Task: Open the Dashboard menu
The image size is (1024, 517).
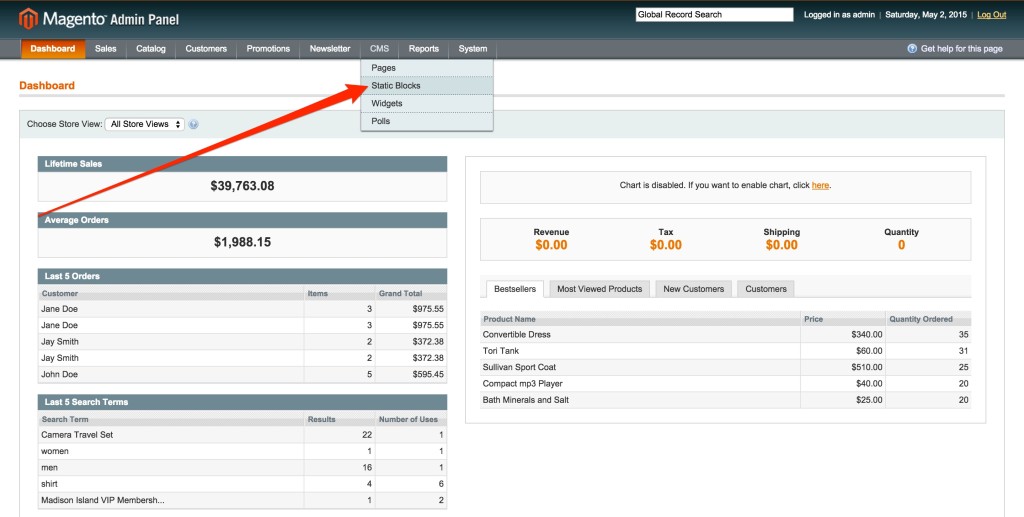Action: (x=53, y=49)
